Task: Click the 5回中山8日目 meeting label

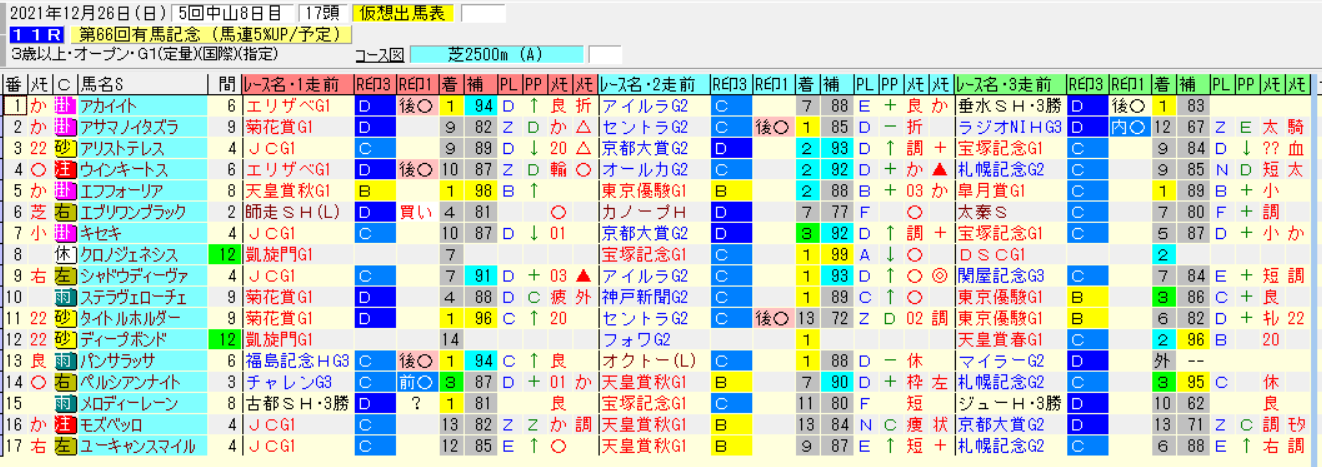Action: 232,13
